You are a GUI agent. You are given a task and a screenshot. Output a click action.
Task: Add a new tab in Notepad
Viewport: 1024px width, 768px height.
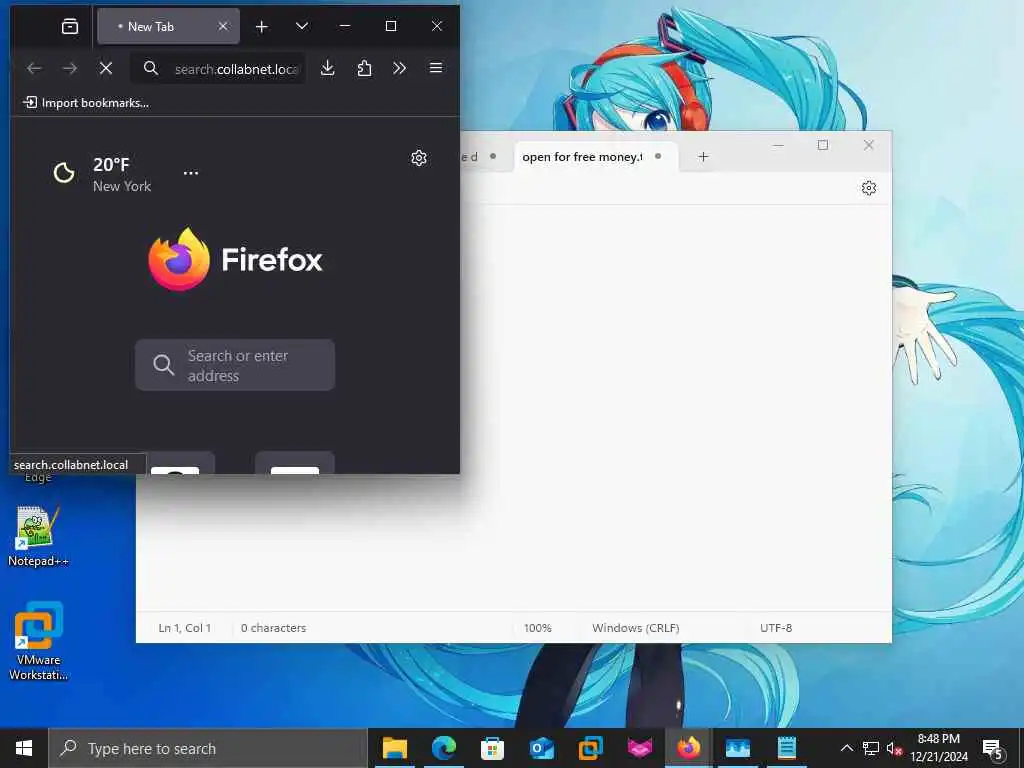point(703,157)
